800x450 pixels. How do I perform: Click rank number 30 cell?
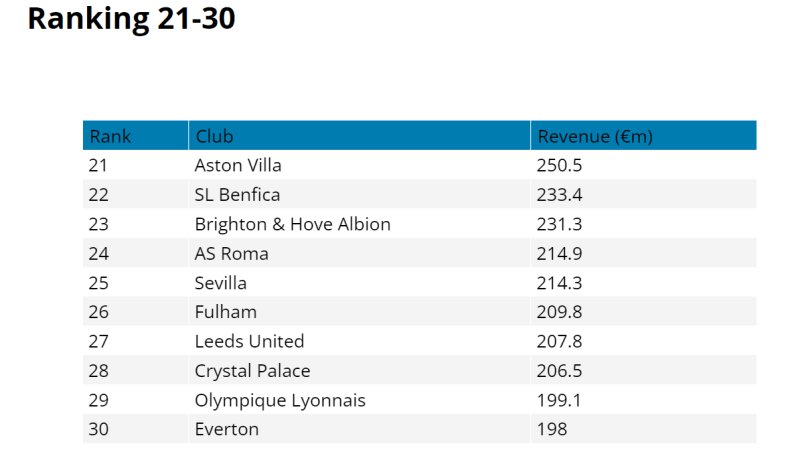(136, 429)
